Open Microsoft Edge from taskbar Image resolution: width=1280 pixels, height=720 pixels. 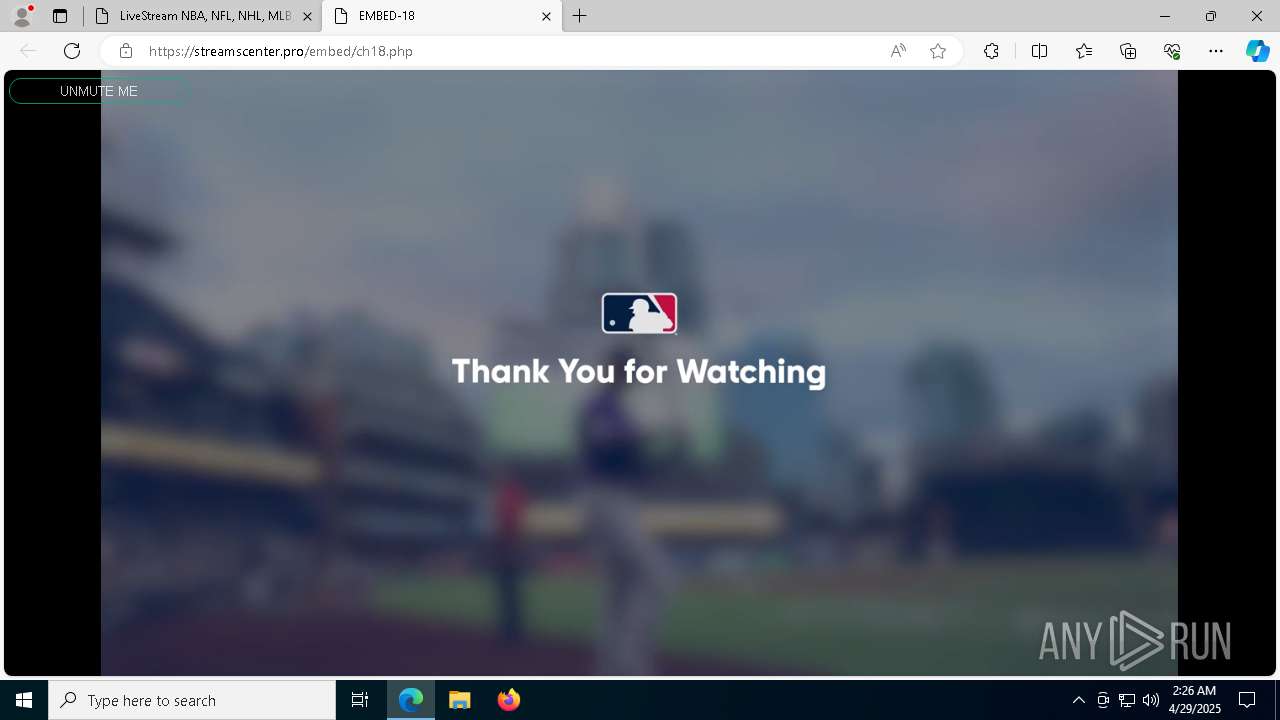(411, 700)
